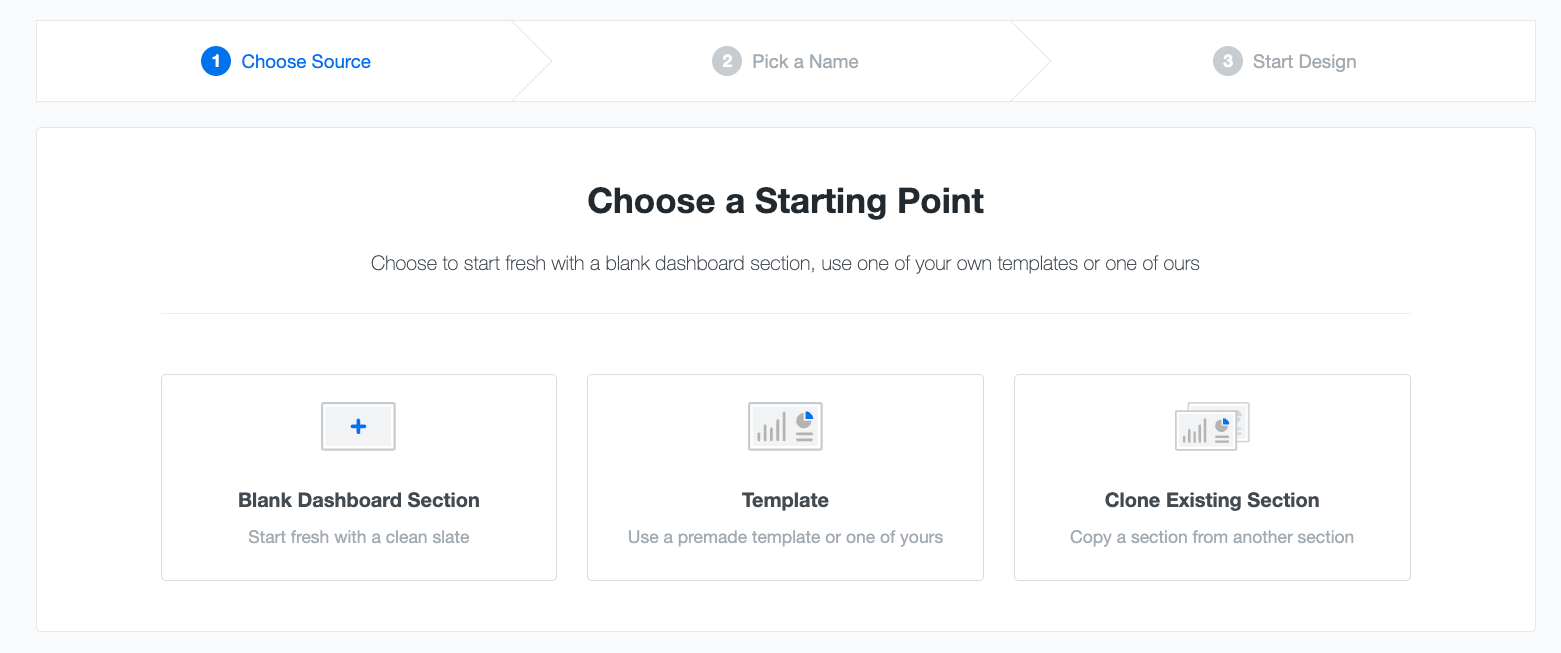This screenshot has height=653, width=1561.
Task: Click the grey step 3 circle icon
Action: tap(1228, 61)
